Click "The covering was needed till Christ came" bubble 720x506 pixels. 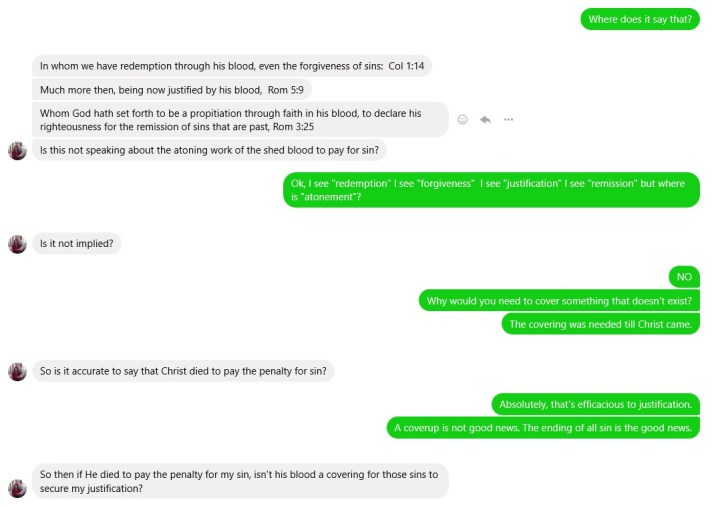tap(600, 324)
